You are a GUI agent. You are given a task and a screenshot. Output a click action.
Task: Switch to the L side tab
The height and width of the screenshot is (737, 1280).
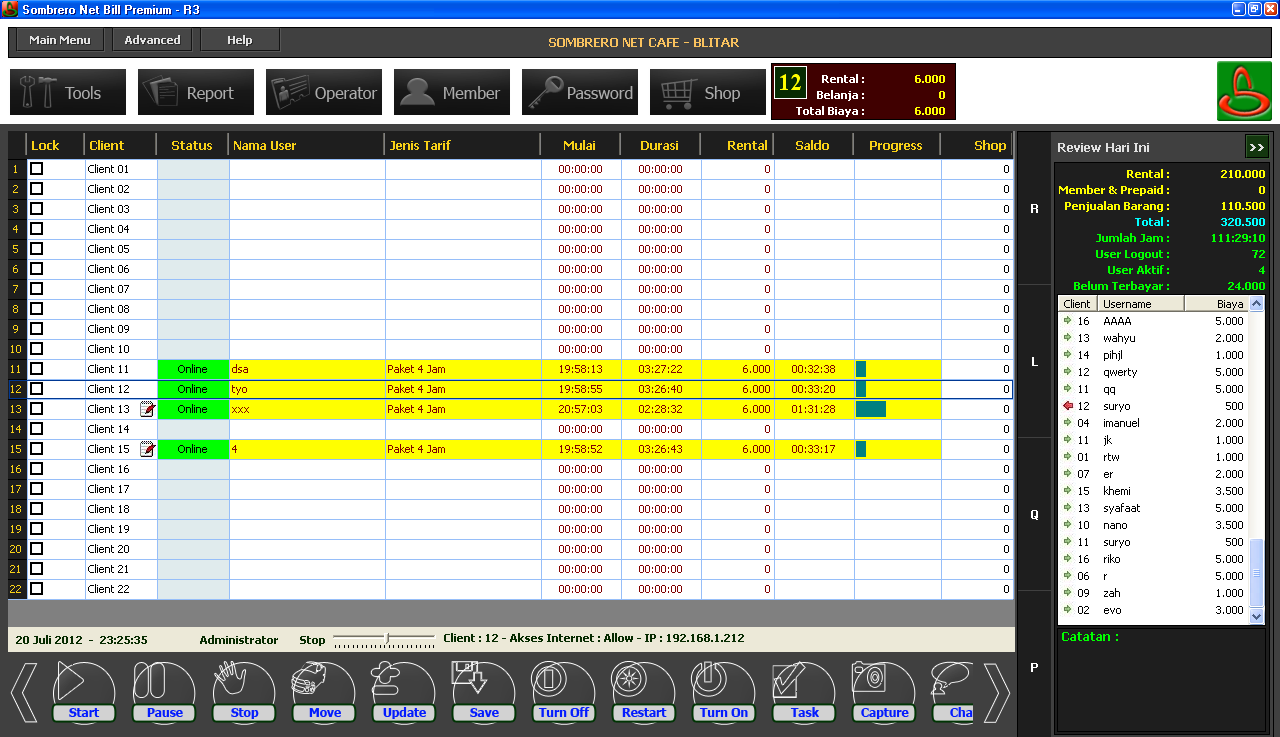[x=1034, y=362]
